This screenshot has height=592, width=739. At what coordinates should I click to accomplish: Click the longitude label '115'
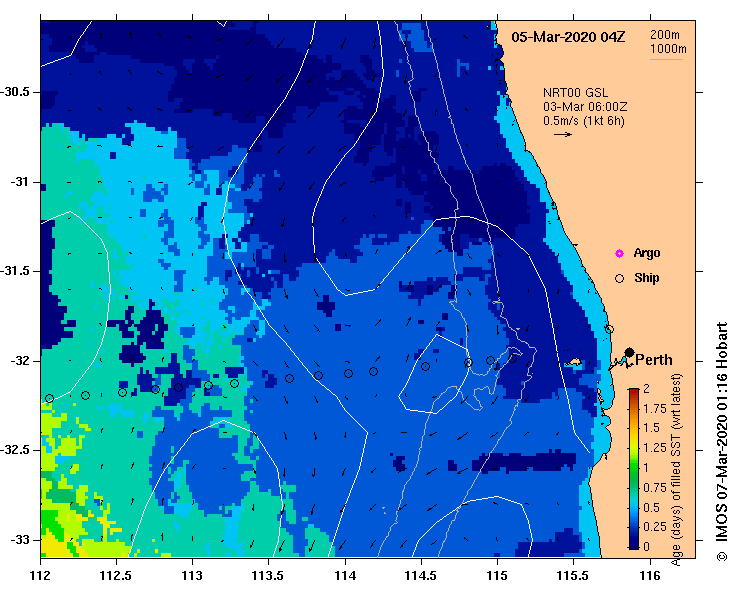coord(497,576)
